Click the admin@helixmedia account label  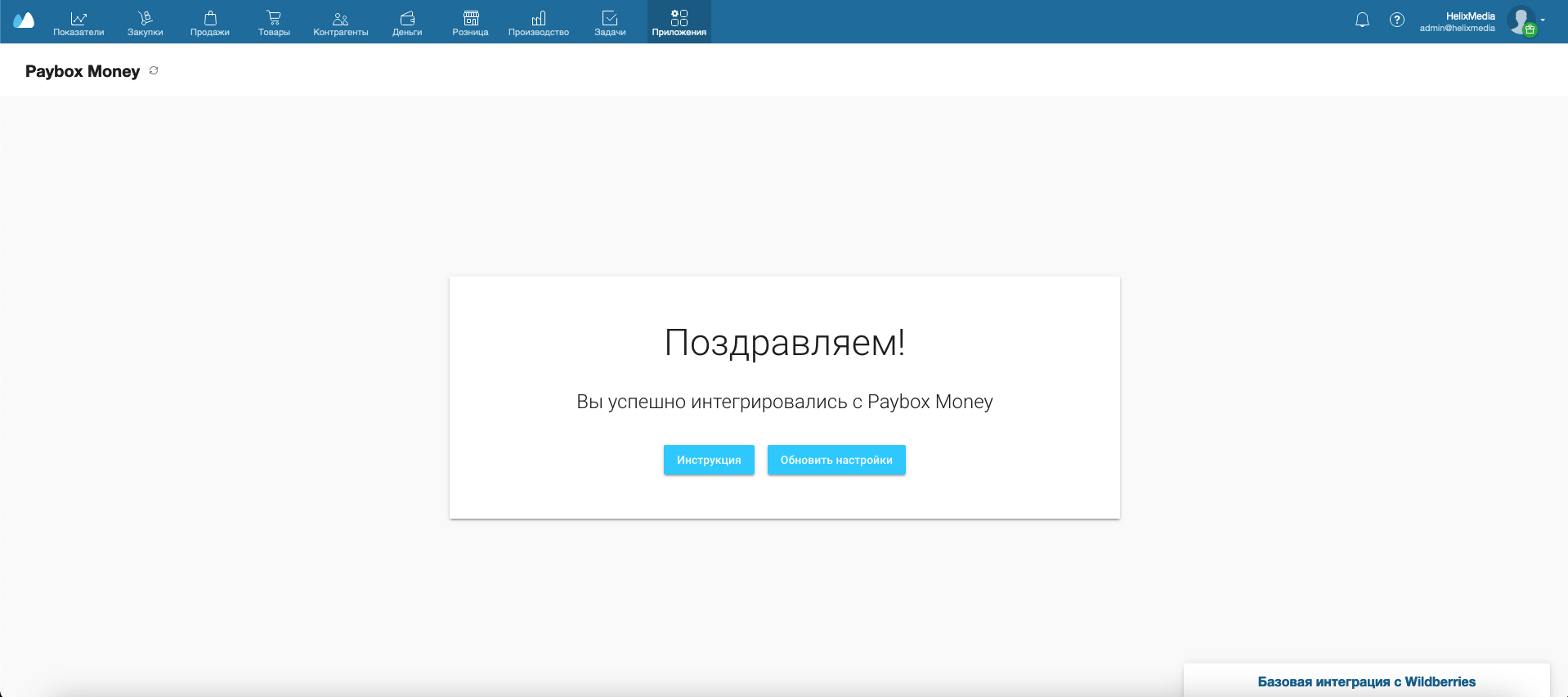(x=1458, y=29)
